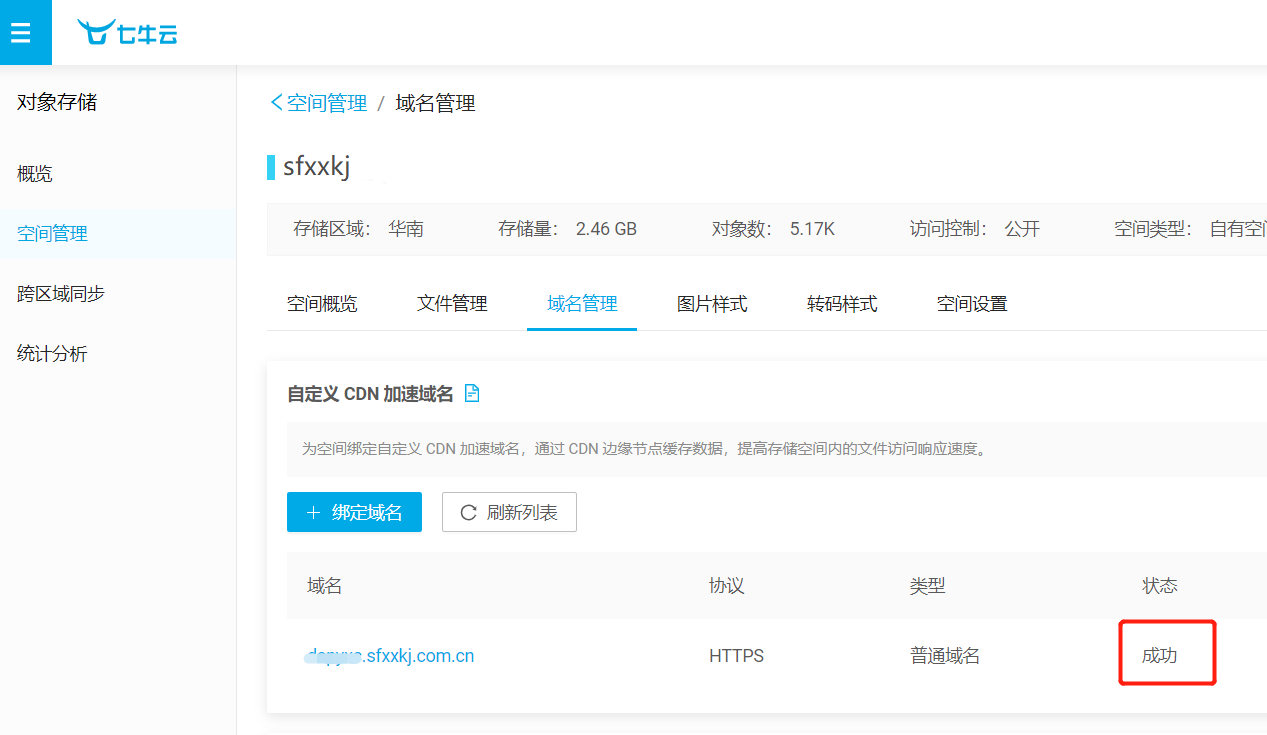Click the bucket name sfxxkj
The image size is (1267, 735).
[x=317, y=167]
